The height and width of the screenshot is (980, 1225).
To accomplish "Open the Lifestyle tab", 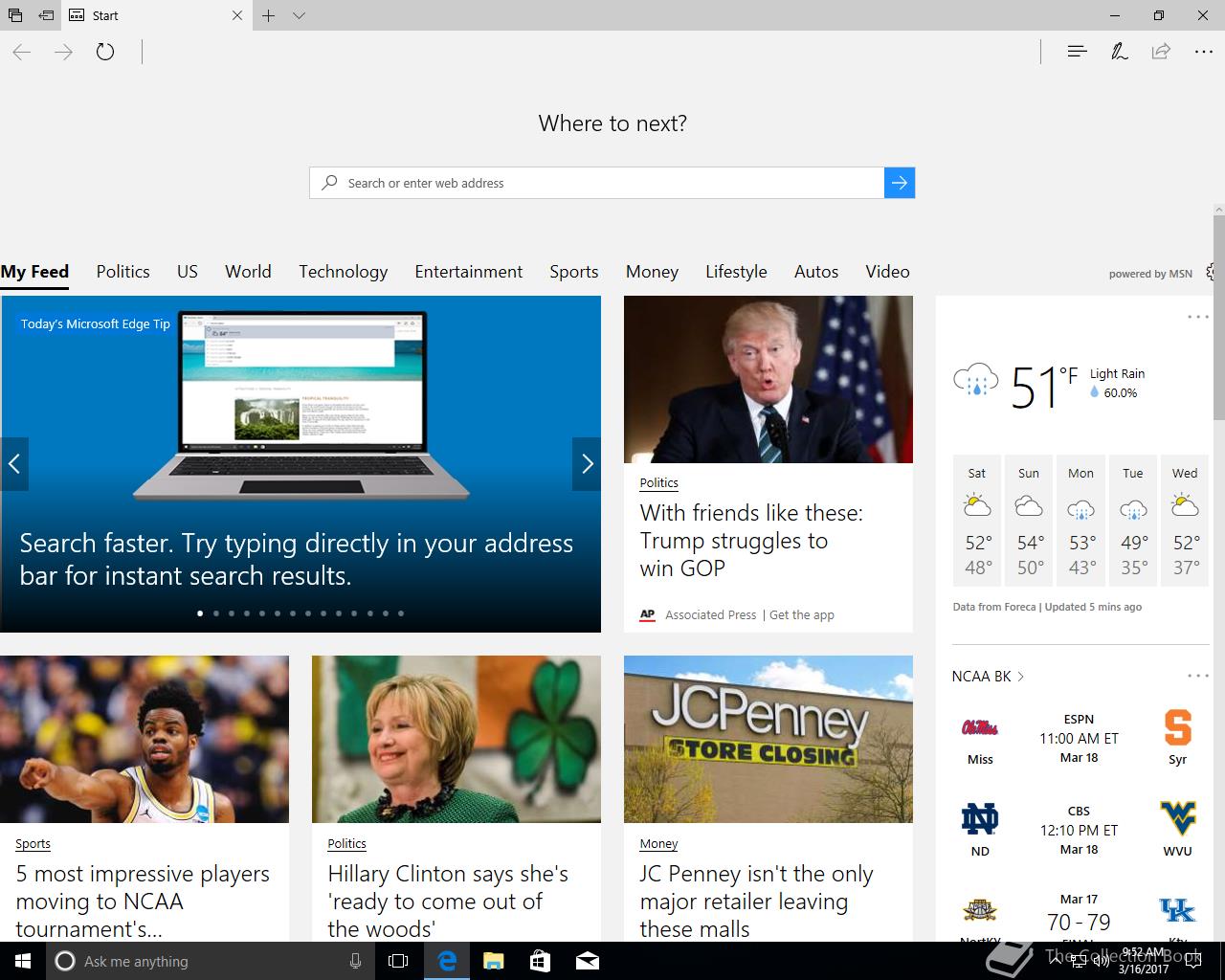I will click(x=736, y=272).
